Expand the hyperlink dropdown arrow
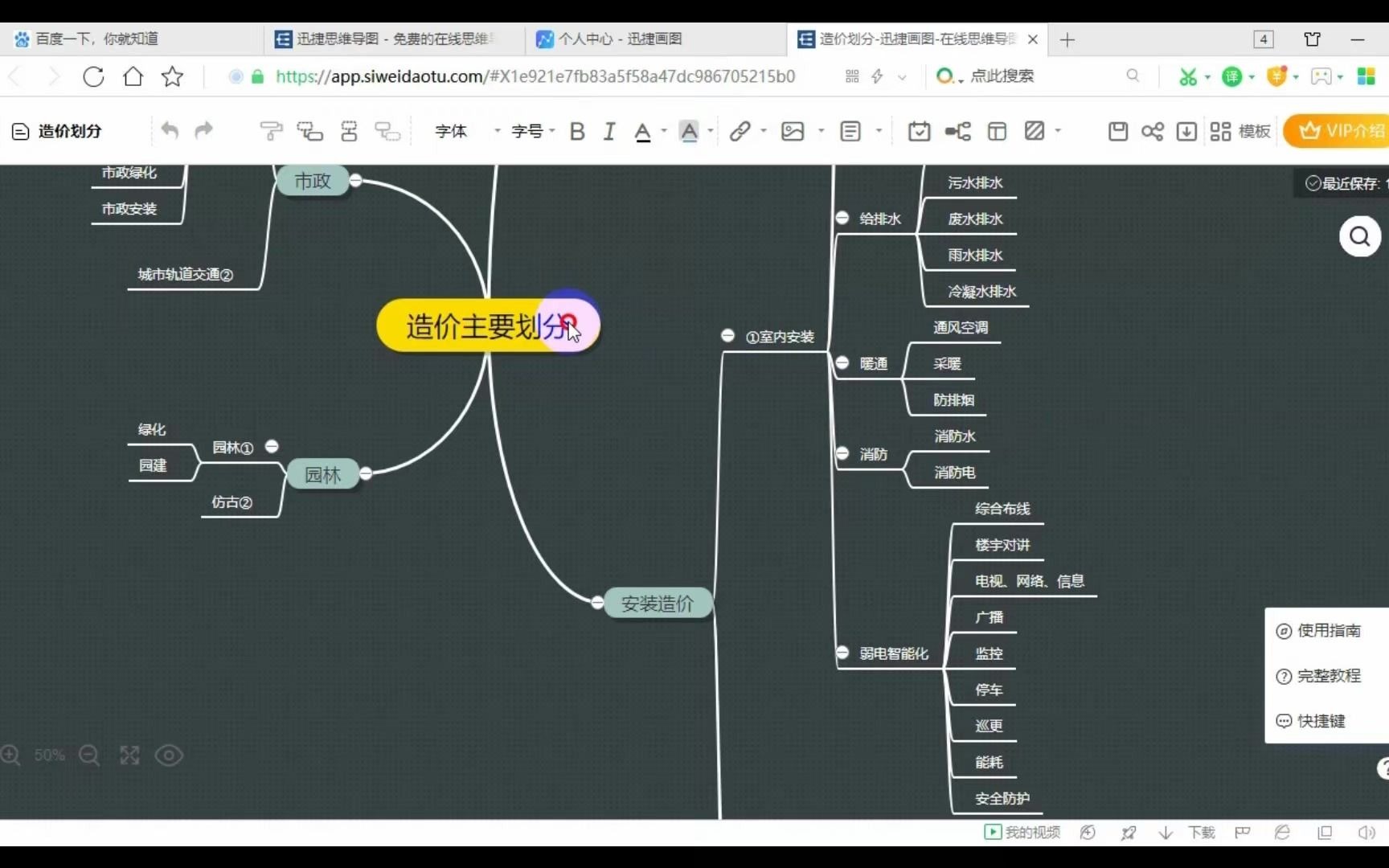This screenshot has height=868, width=1389. 764,131
